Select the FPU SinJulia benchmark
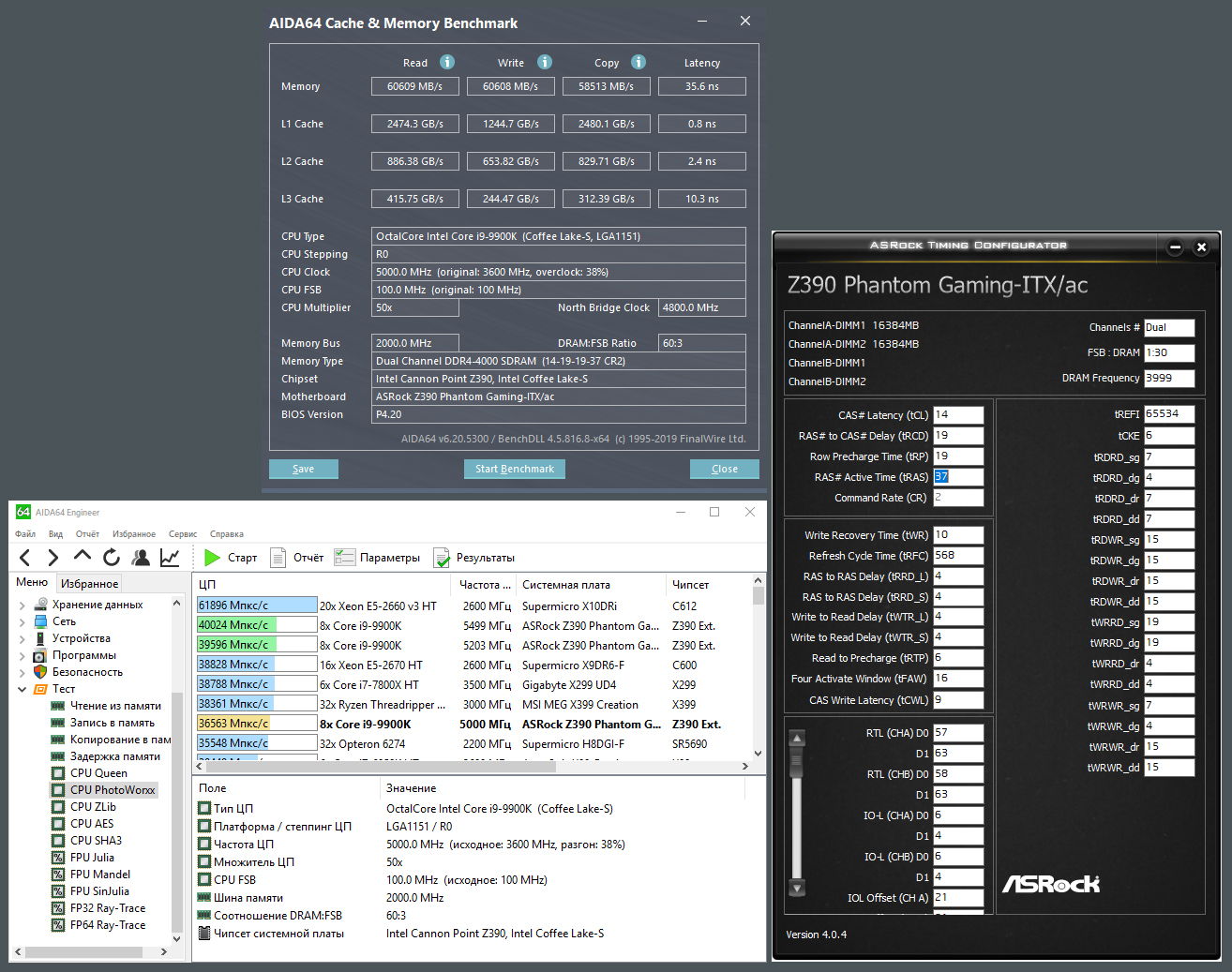The height and width of the screenshot is (972, 1232). pos(91,891)
